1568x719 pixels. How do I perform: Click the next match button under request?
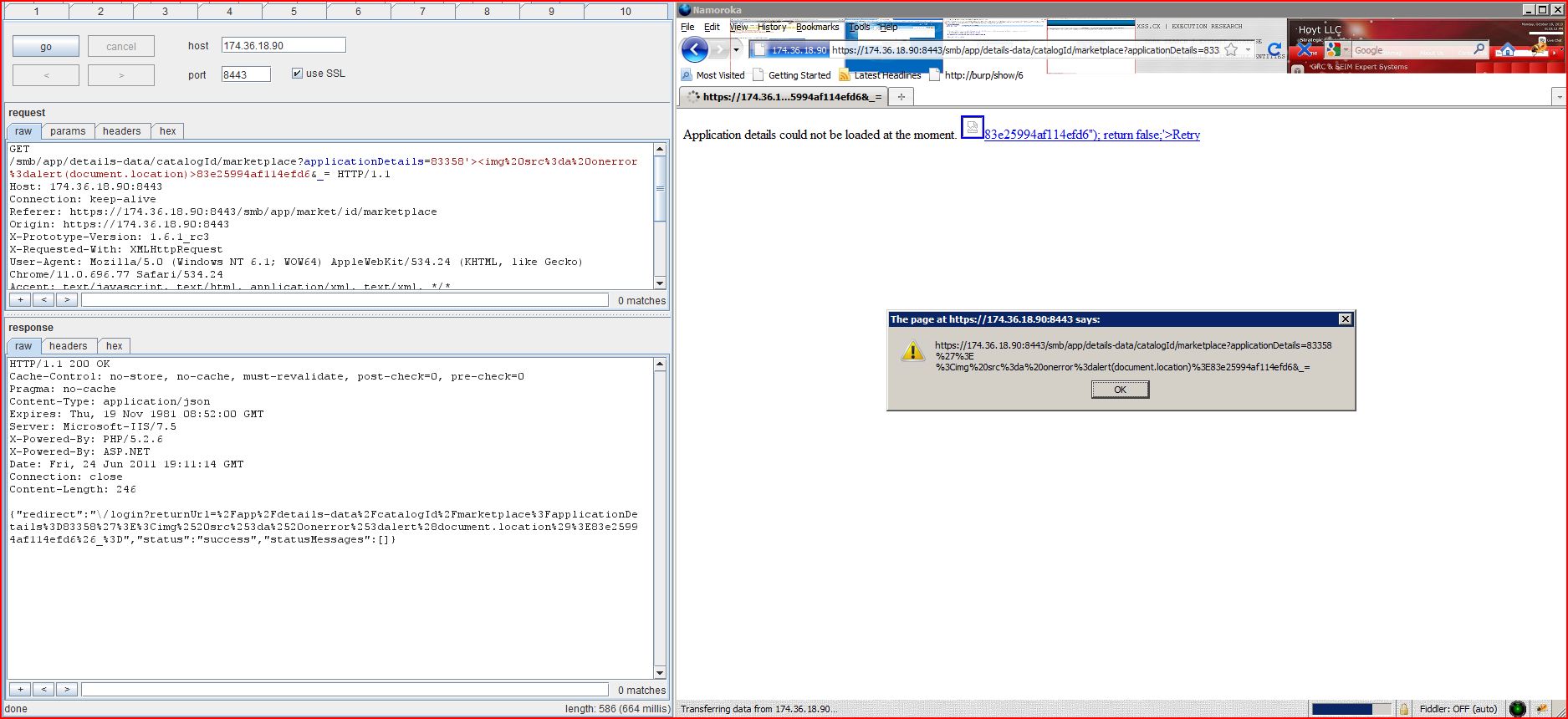(x=67, y=300)
